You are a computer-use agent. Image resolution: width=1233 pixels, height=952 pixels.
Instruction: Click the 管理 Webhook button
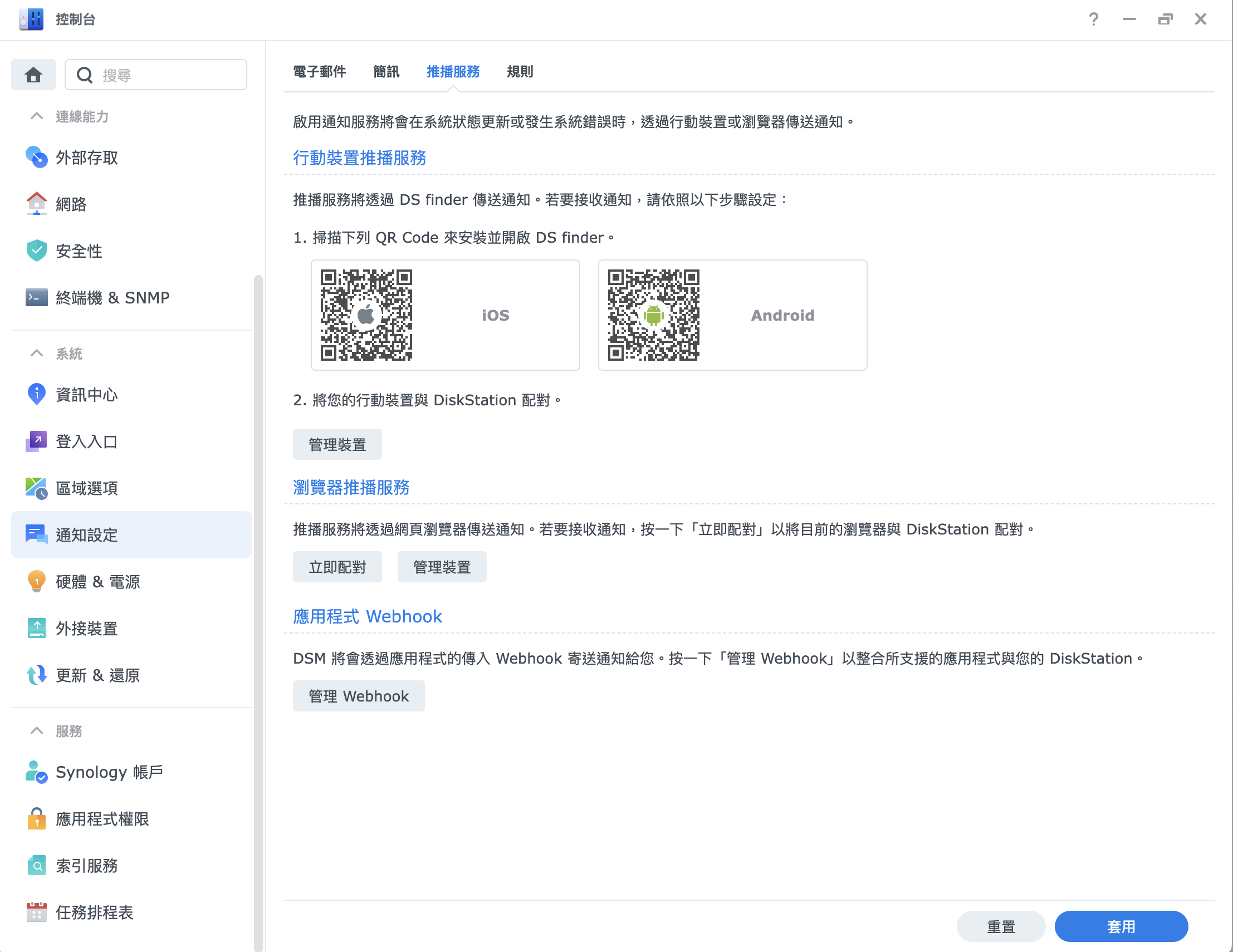point(359,696)
